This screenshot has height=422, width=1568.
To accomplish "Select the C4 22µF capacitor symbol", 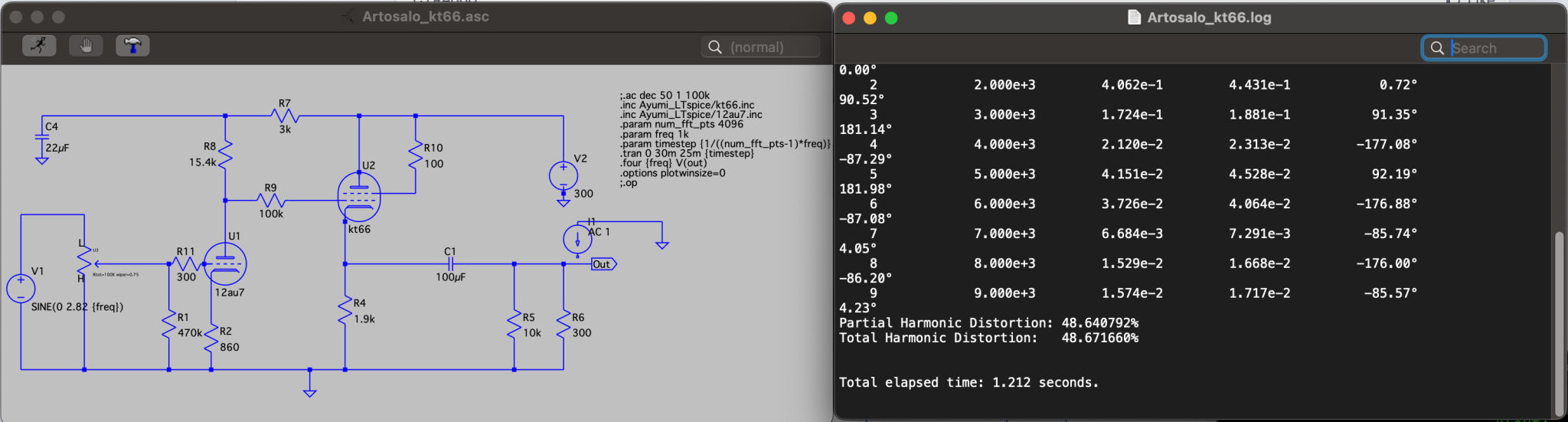I will click(42, 136).
